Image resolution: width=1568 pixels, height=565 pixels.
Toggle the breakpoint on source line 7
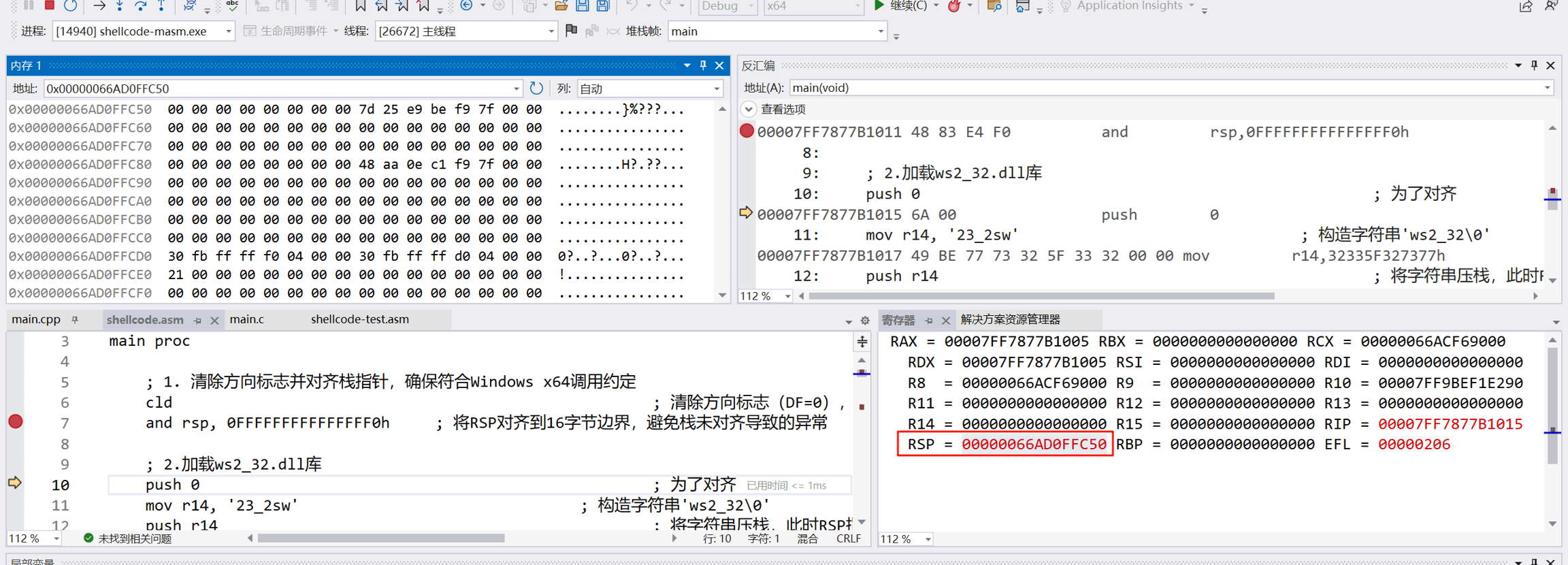[16, 422]
